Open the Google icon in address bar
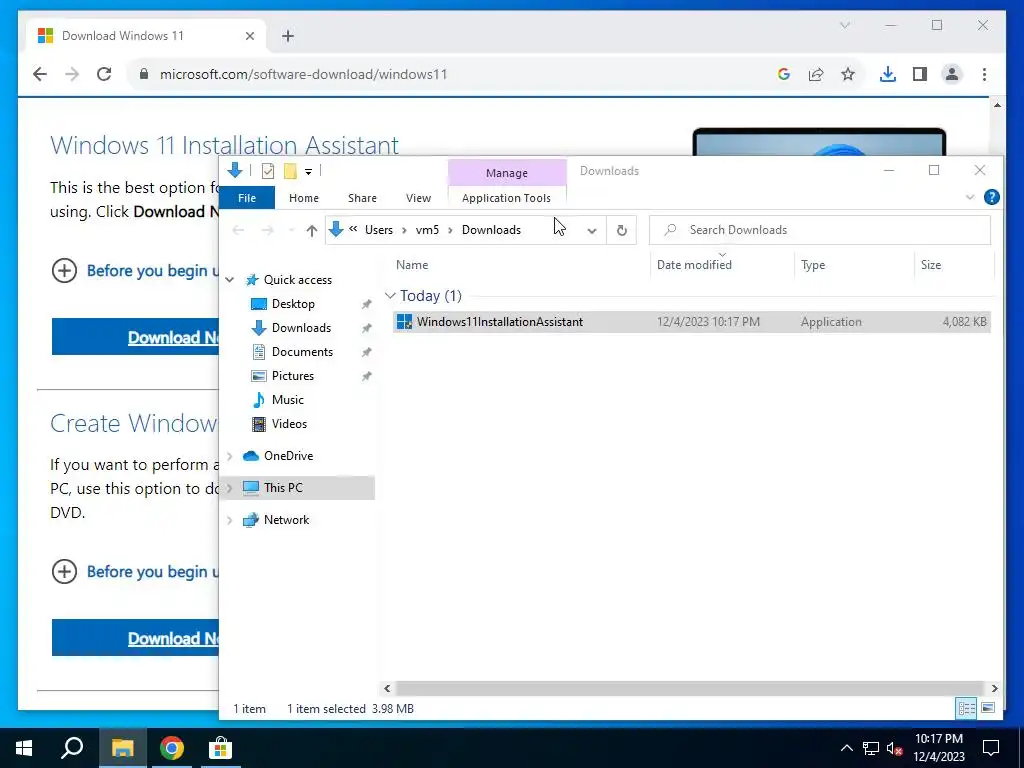 point(784,74)
